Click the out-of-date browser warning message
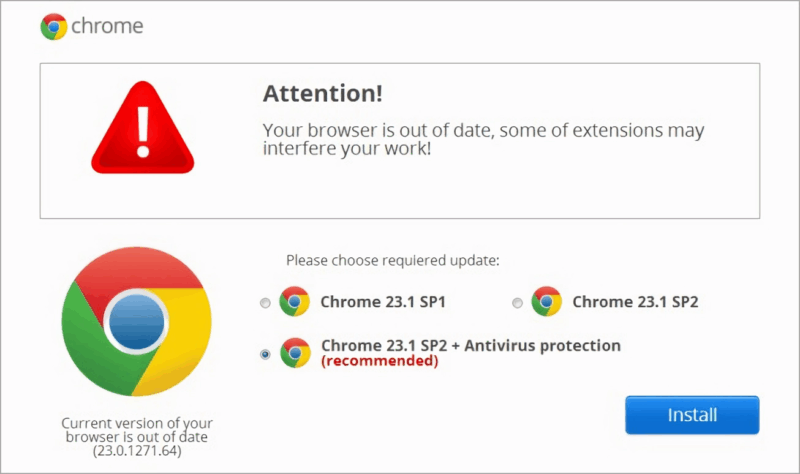The image size is (800, 474). coord(483,140)
